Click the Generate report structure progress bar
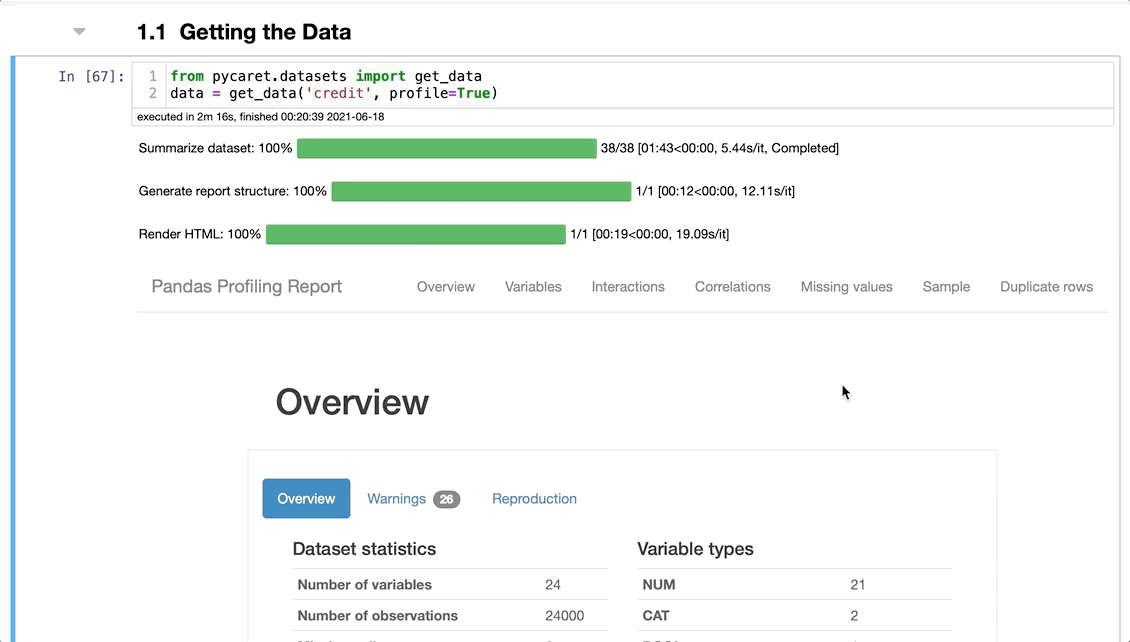The height and width of the screenshot is (642, 1130). click(x=481, y=191)
